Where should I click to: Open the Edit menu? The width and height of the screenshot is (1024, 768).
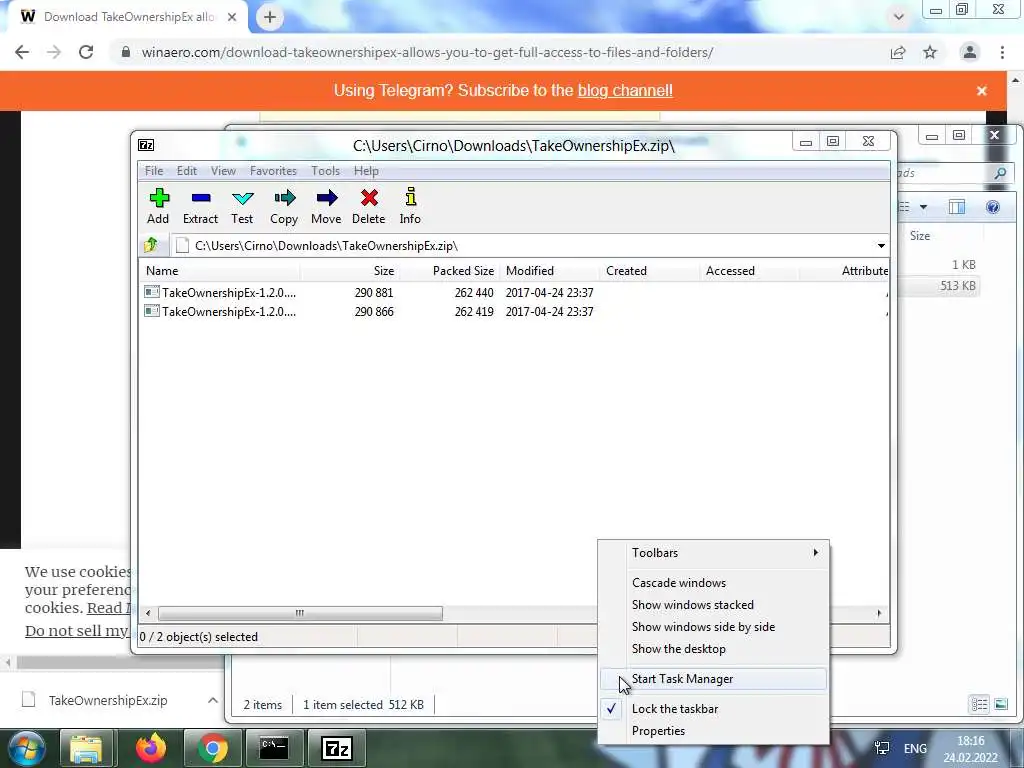(187, 170)
